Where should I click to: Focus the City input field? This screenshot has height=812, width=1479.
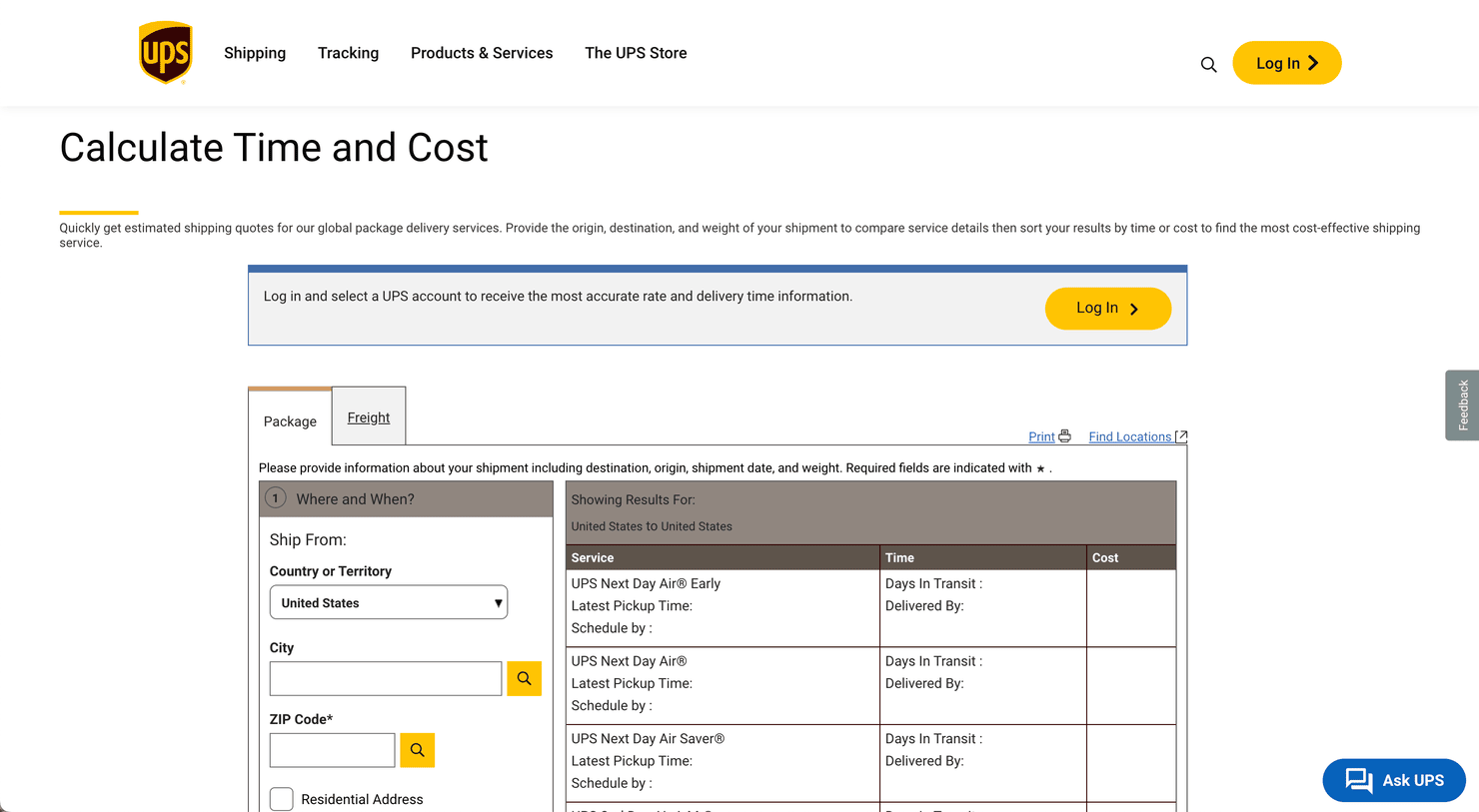386,678
